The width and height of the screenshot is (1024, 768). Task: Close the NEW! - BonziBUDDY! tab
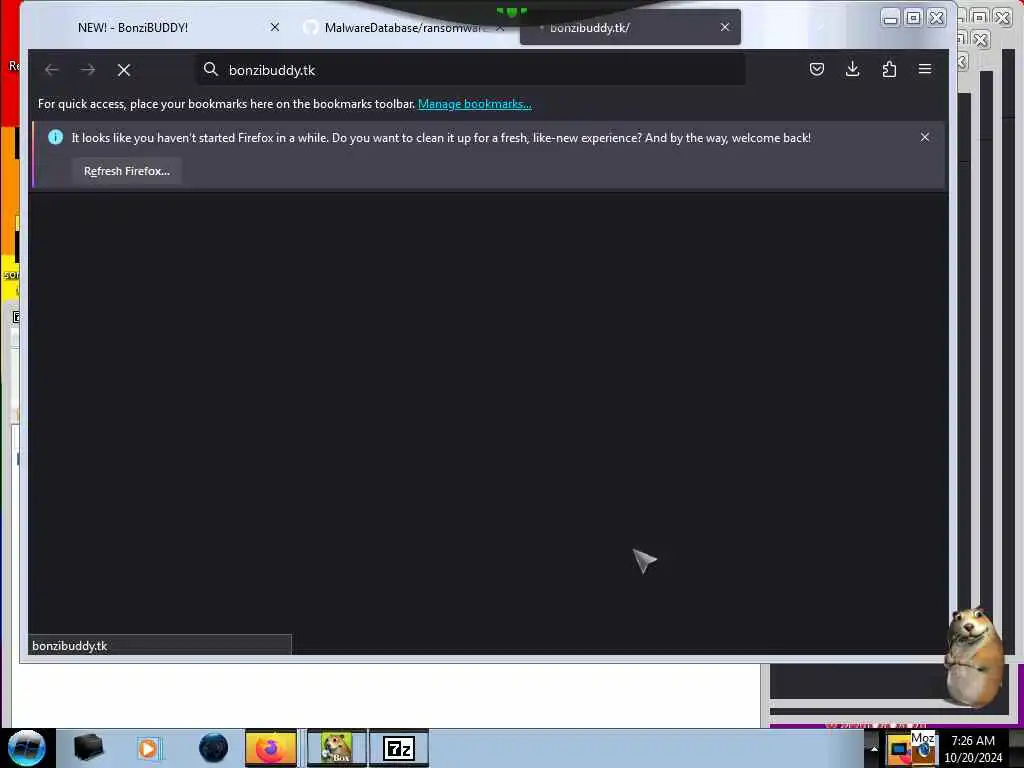coord(275,27)
